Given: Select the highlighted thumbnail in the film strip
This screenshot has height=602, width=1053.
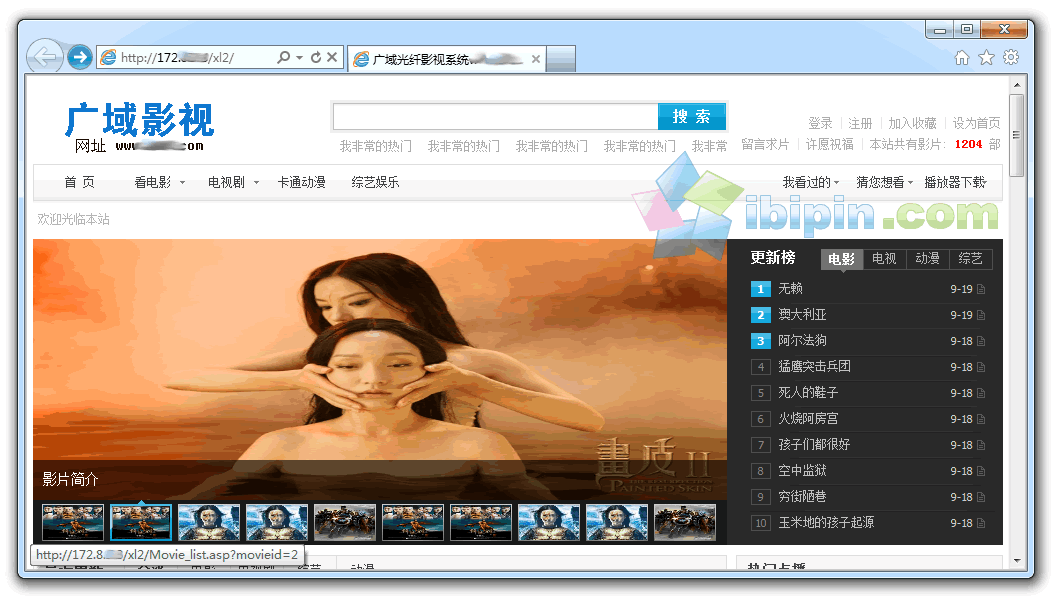Looking at the screenshot, I should pos(141,522).
